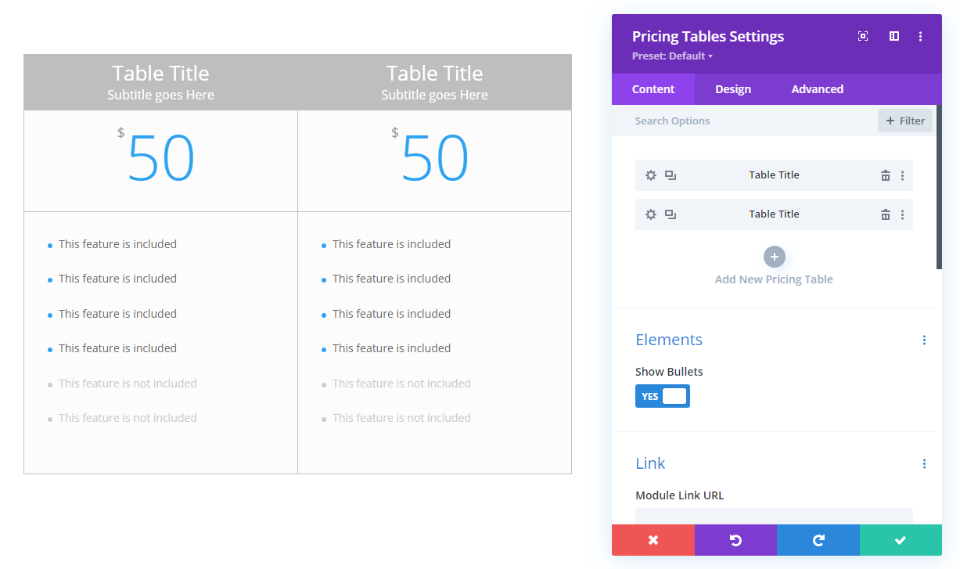Delete the first Table Title item
The image size is (960, 569).
coord(885,175)
